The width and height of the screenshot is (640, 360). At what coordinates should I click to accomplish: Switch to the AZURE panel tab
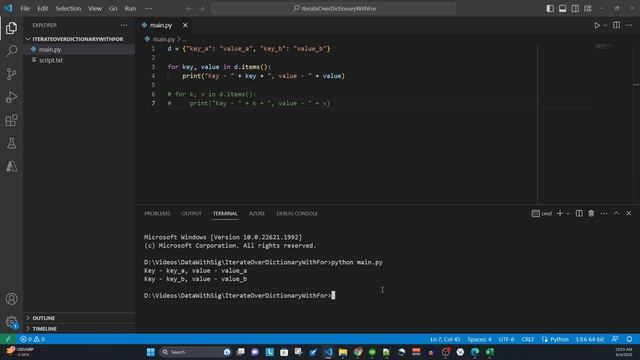point(257,213)
